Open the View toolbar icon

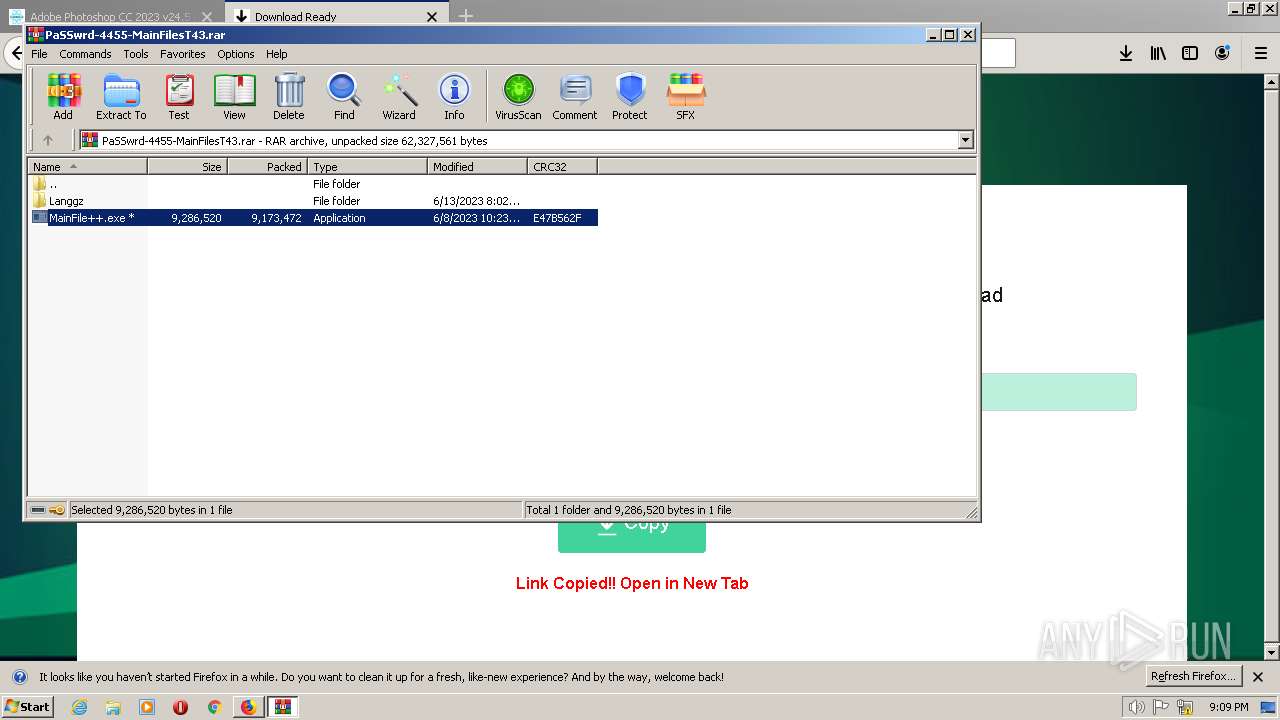pyautogui.click(x=234, y=97)
